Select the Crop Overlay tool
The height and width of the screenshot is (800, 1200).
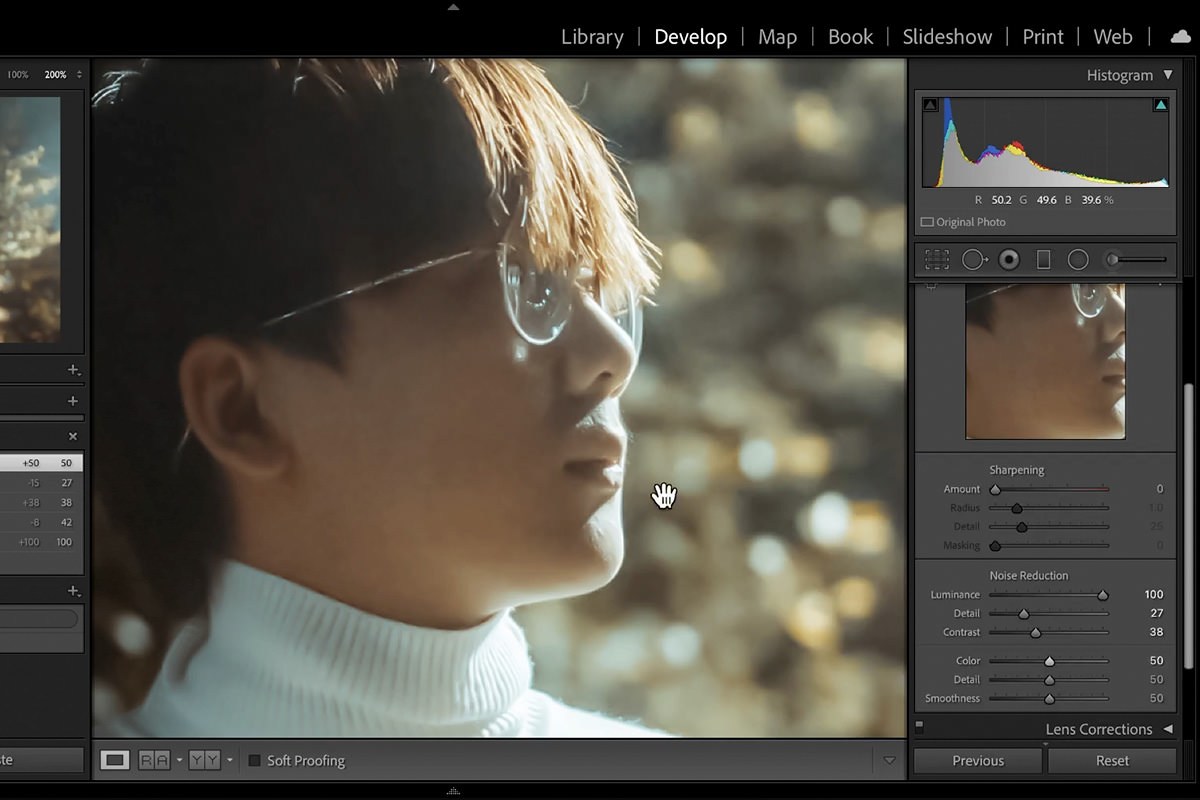click(937, 260)
